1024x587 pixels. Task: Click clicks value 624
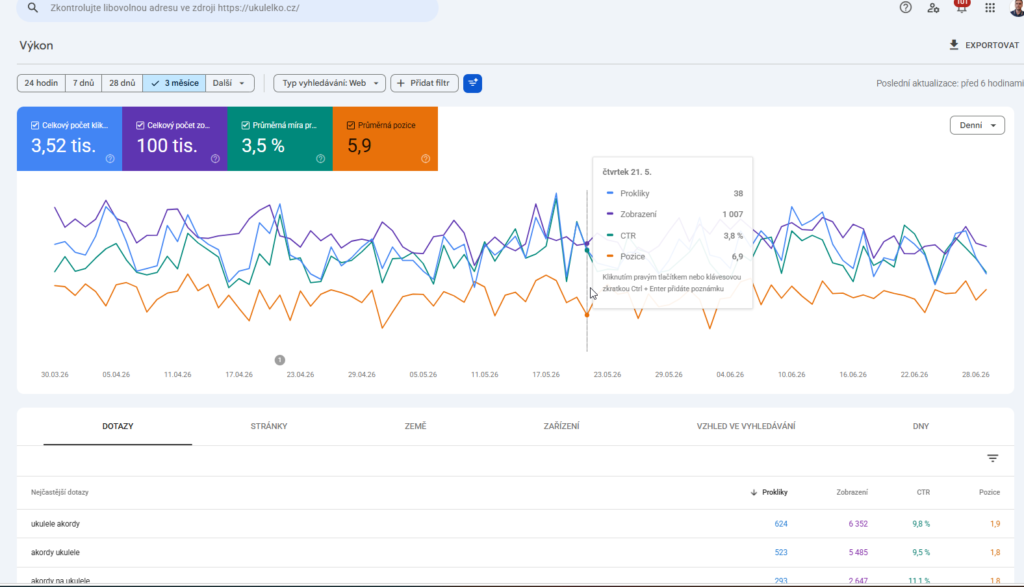[x=781, y=524]
